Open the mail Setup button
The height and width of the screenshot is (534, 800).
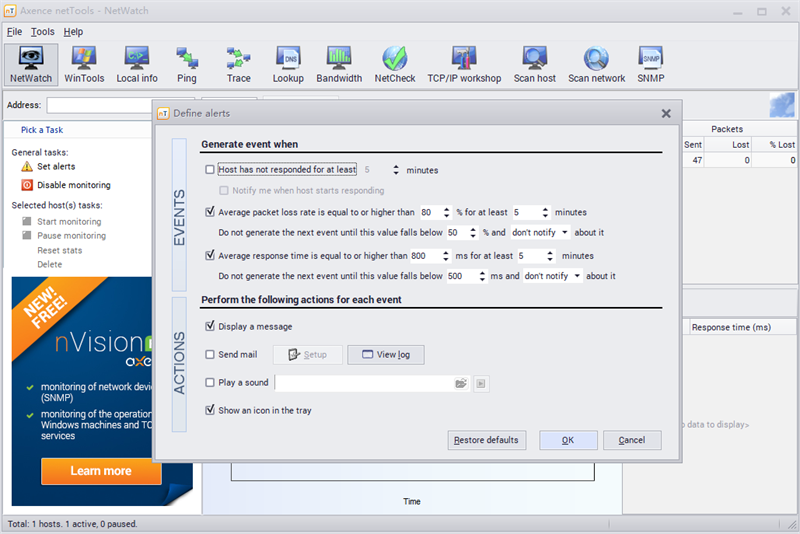click(x=308, y=354)
